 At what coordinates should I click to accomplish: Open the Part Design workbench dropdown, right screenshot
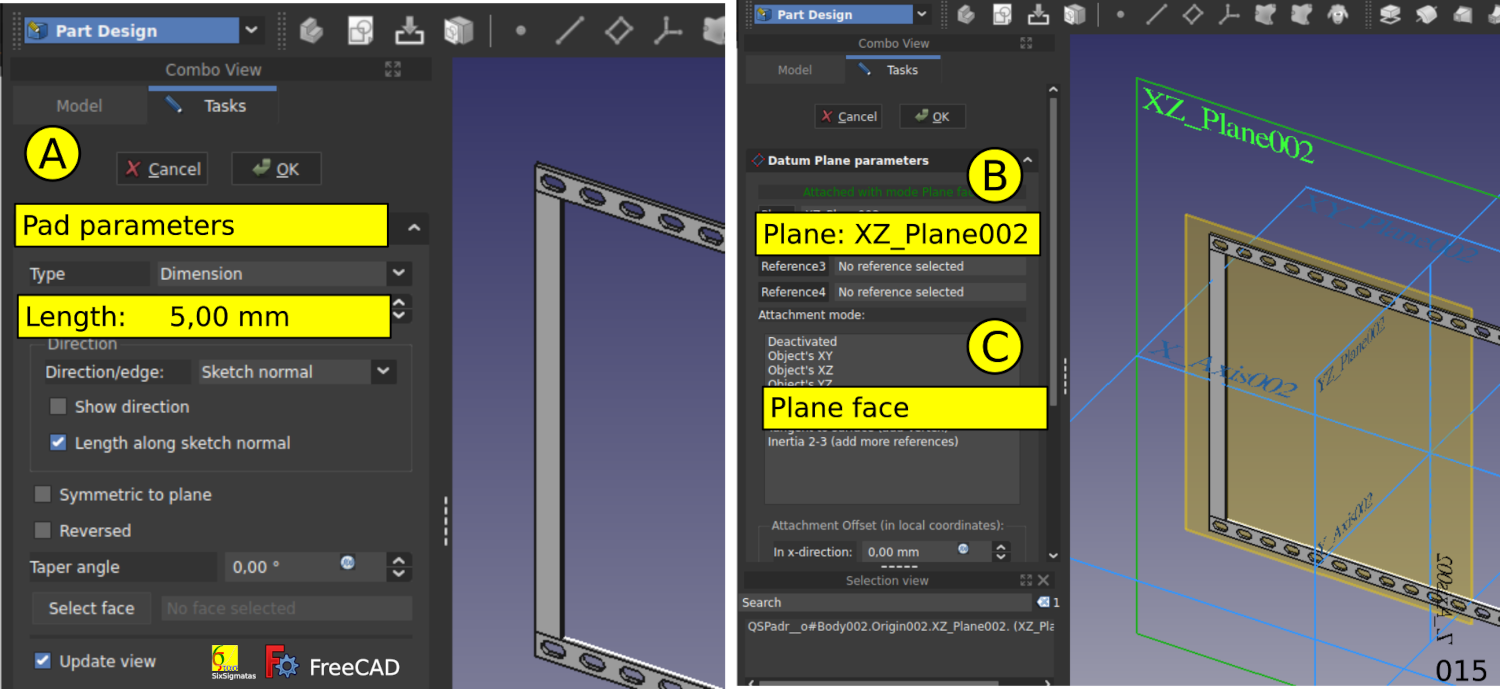tap(922, 14)
